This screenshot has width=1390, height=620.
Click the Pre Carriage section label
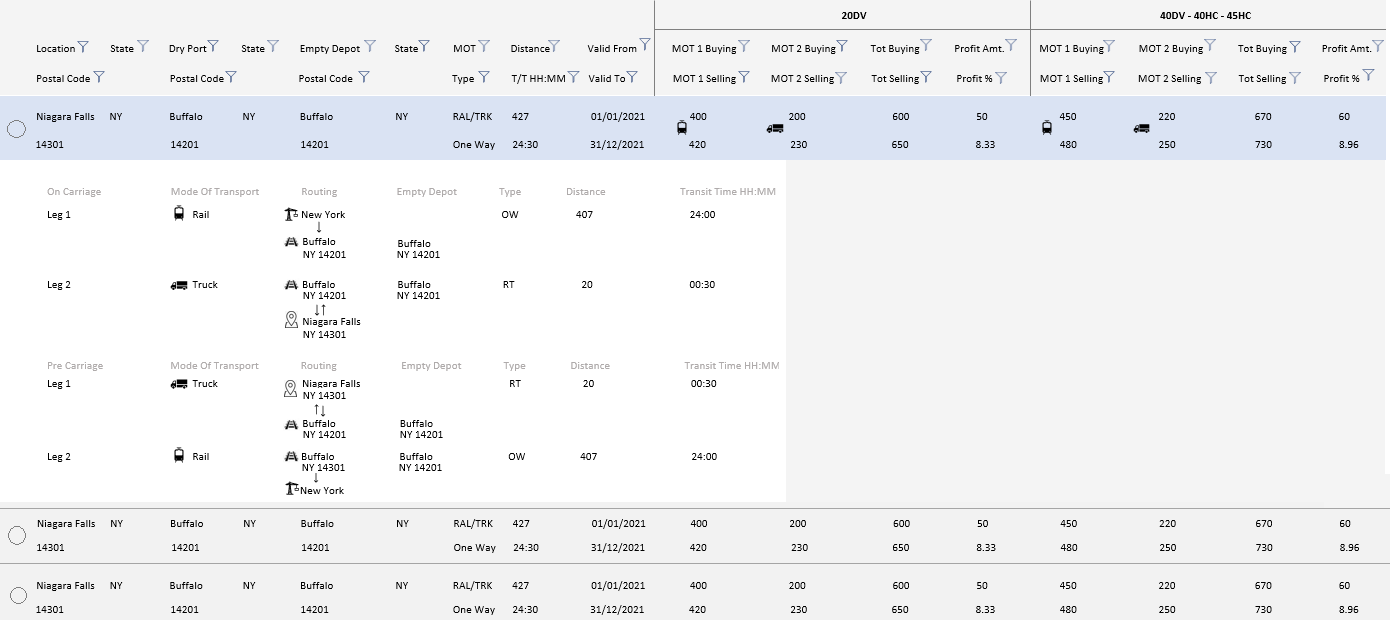[x=75, y=366]
